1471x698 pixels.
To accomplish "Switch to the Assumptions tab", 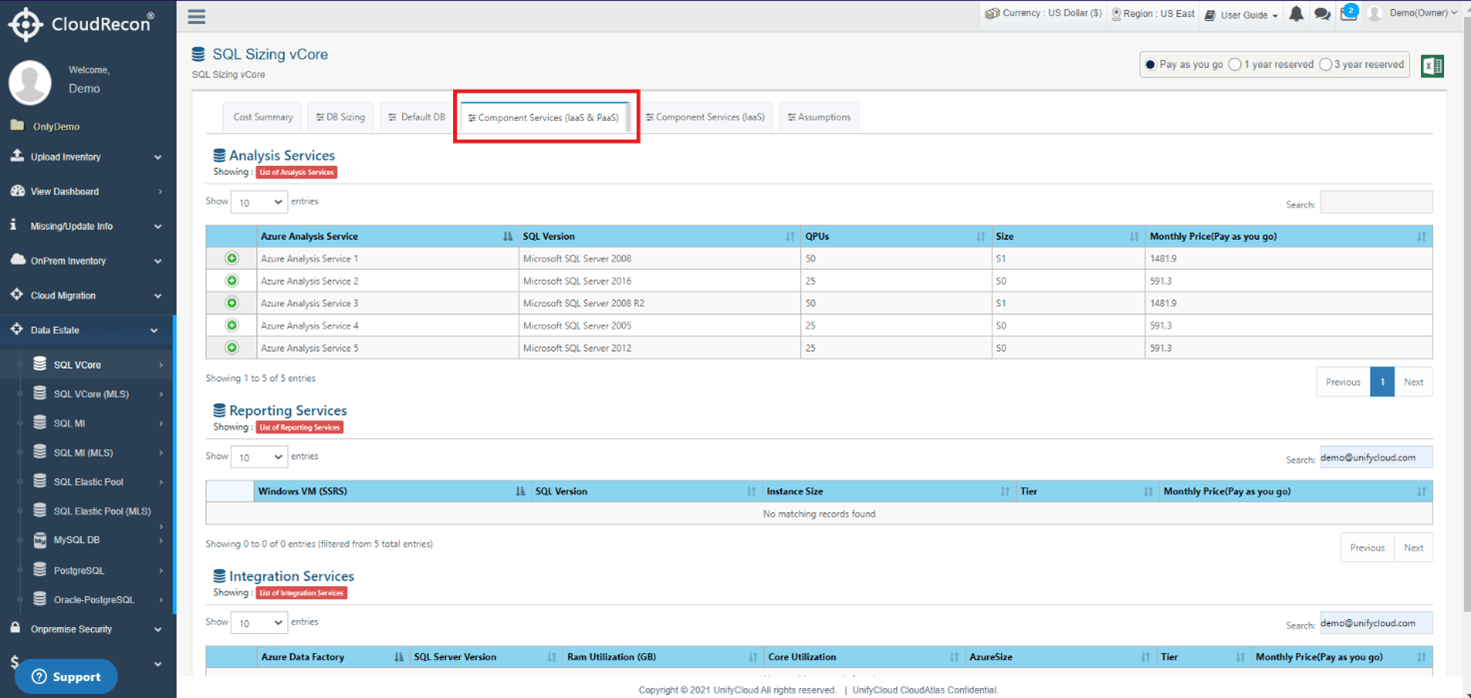I will (819, 117).
